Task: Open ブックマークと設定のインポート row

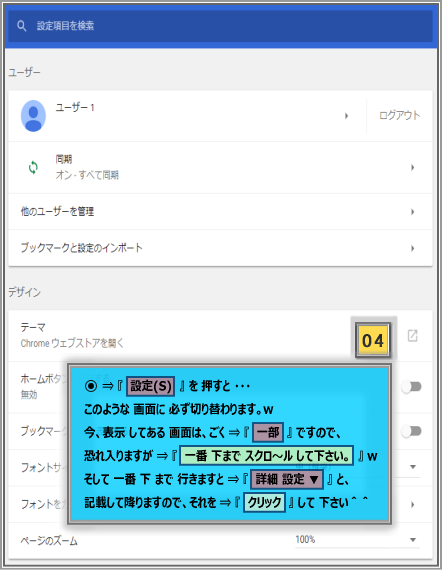Action: (x=220, y=248)
